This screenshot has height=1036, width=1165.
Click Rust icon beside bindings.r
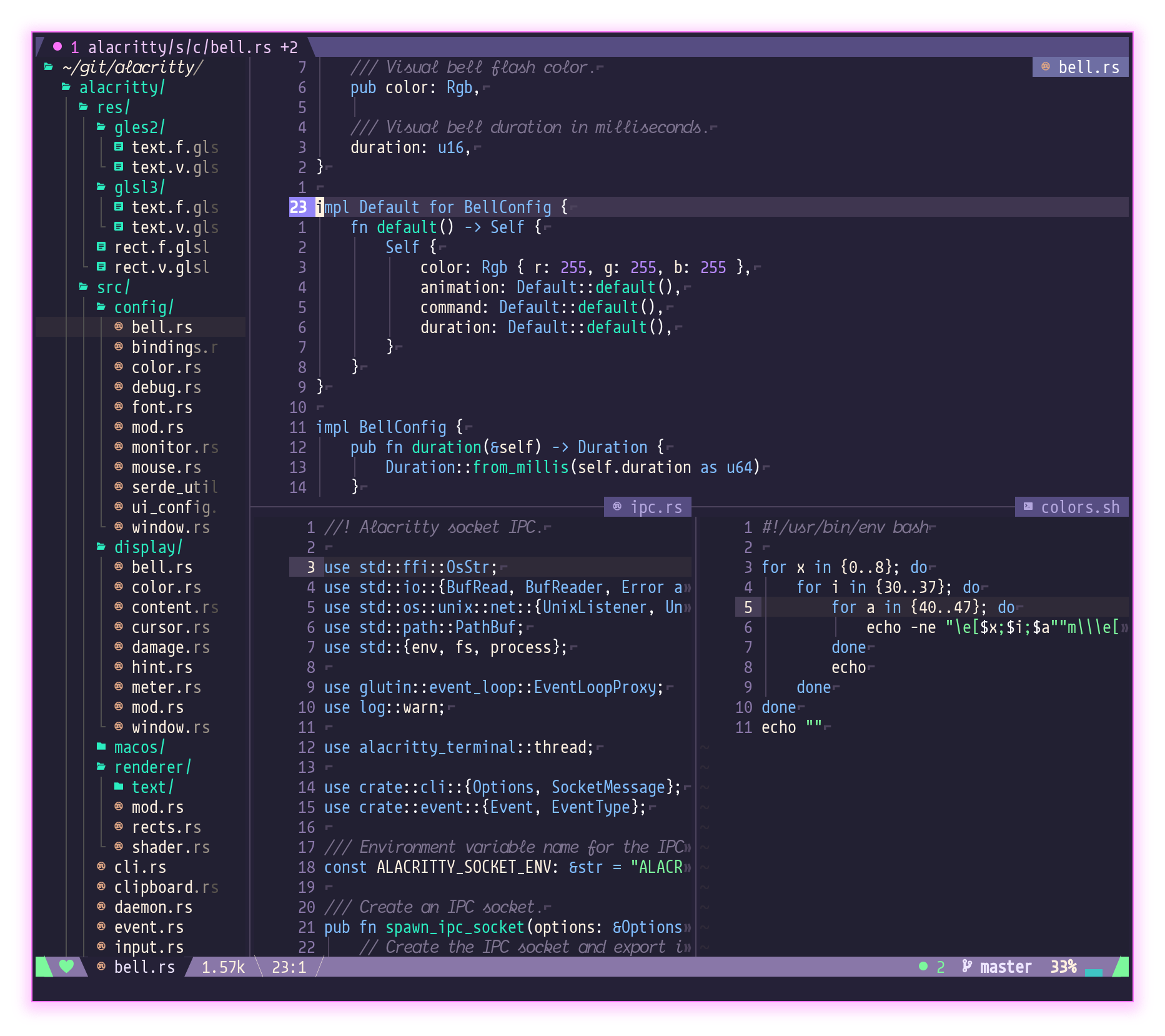pos(119,347)
